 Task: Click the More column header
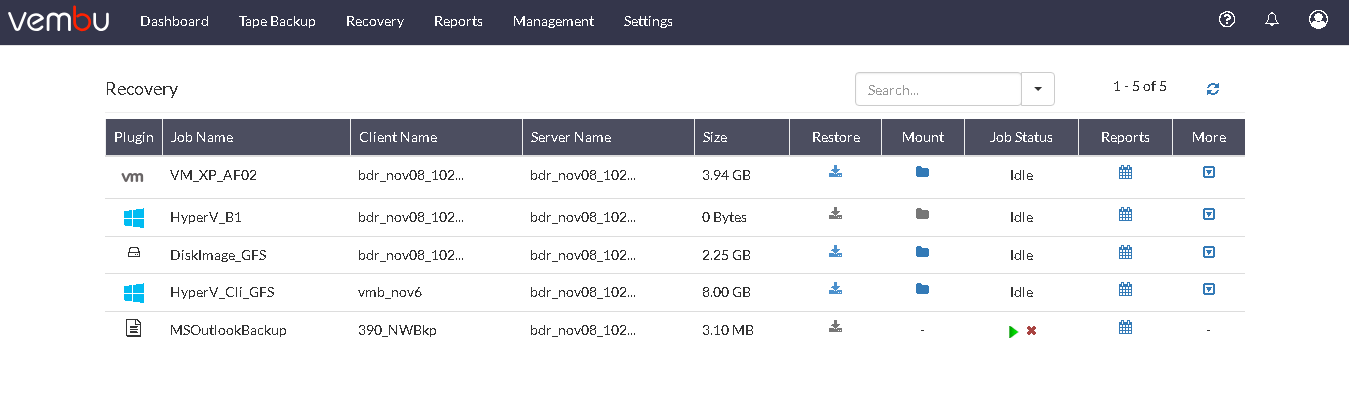tap(1209, 137)
